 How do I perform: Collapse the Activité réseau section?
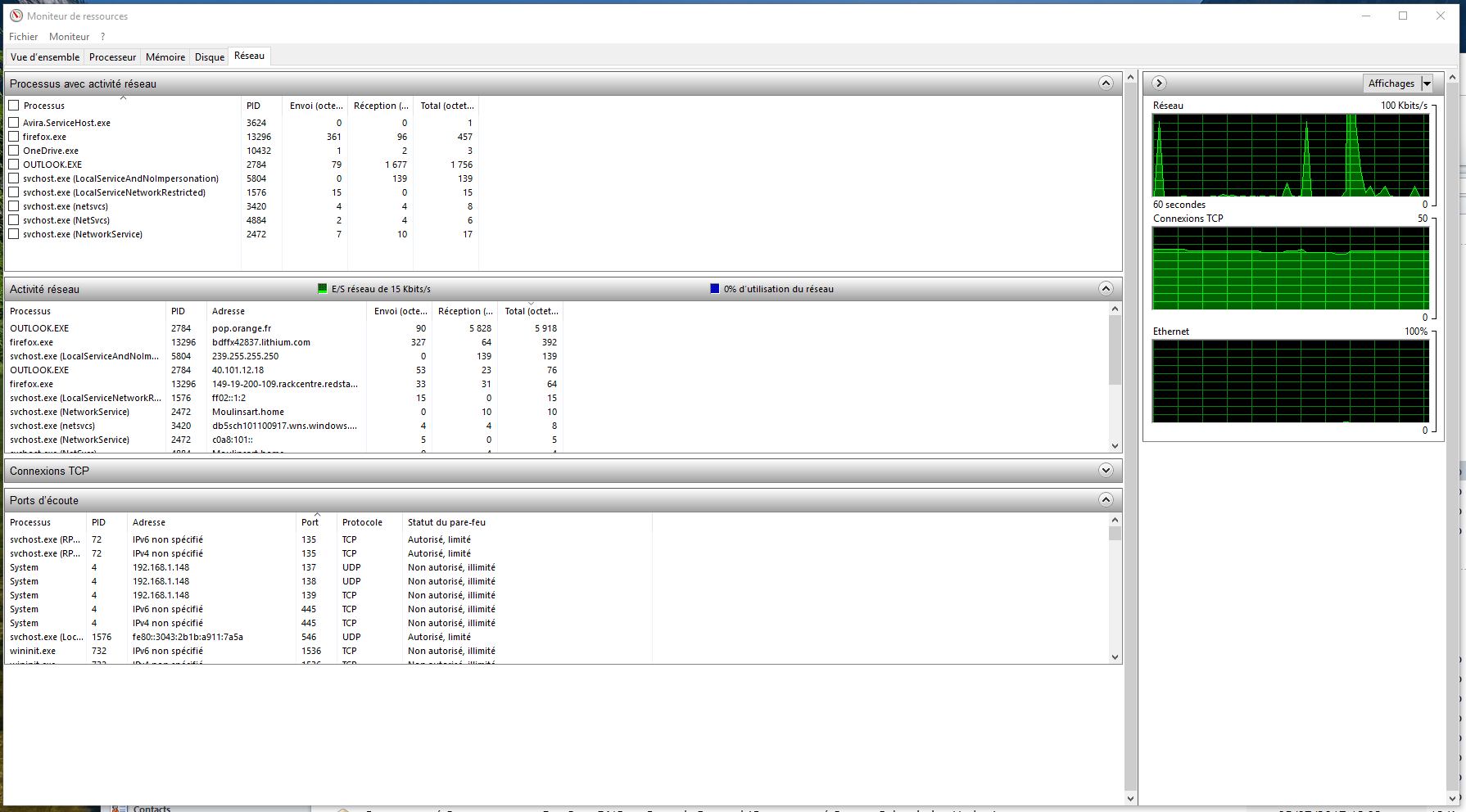[x=1106, y=288]
